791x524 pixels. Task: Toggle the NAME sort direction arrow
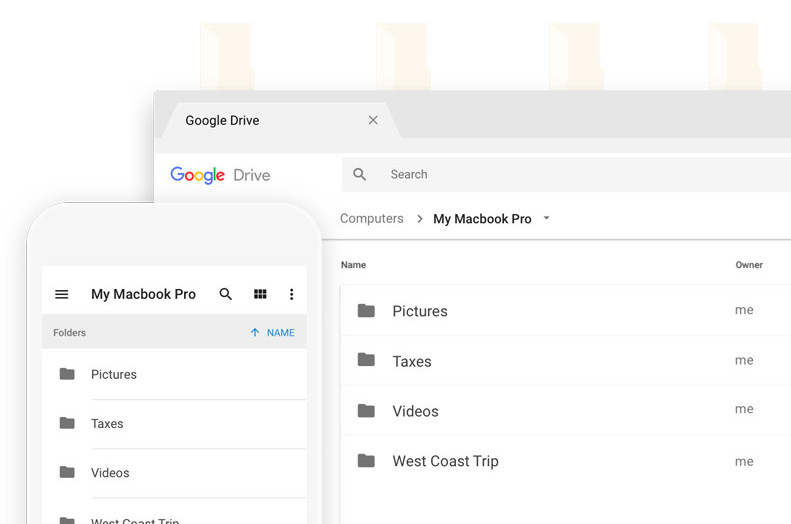click(255, 333)
